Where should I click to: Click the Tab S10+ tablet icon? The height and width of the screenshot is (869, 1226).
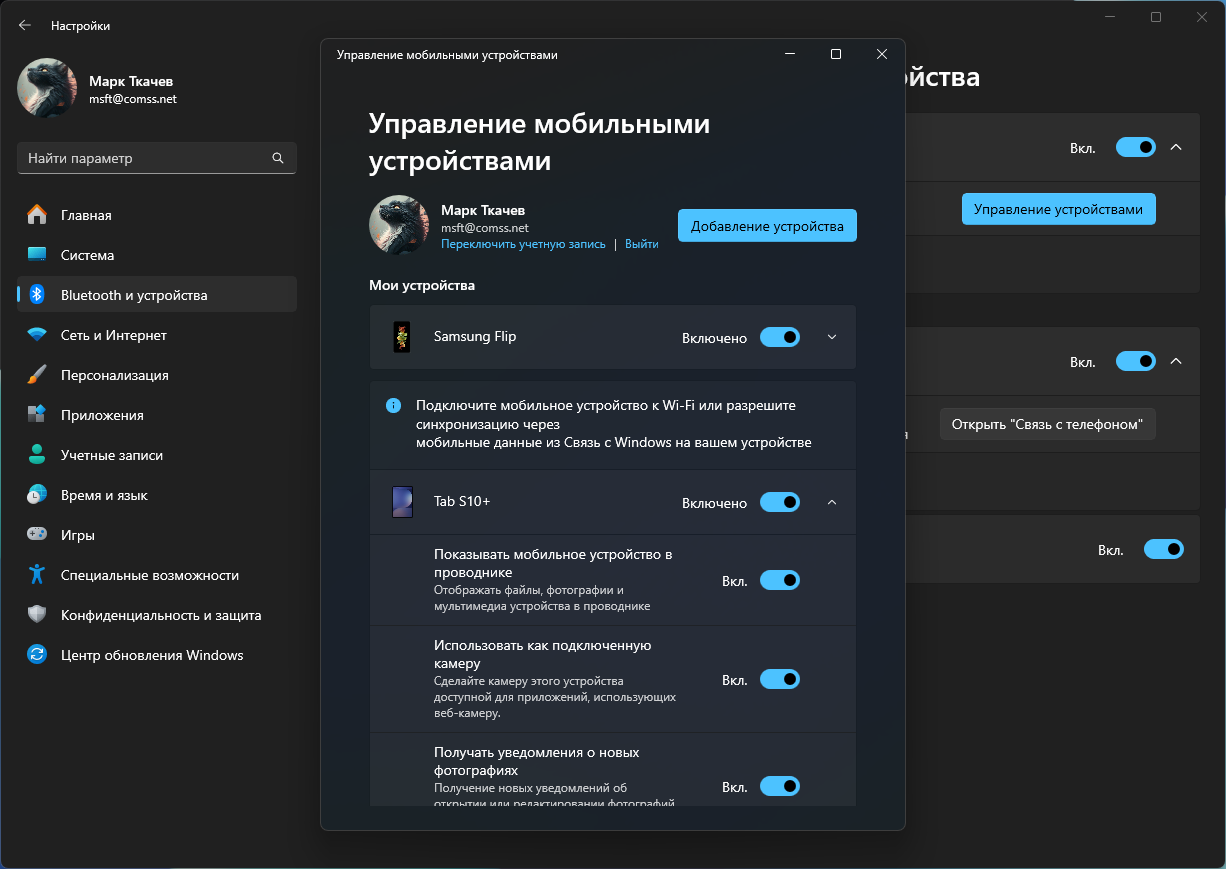(402, 502)
